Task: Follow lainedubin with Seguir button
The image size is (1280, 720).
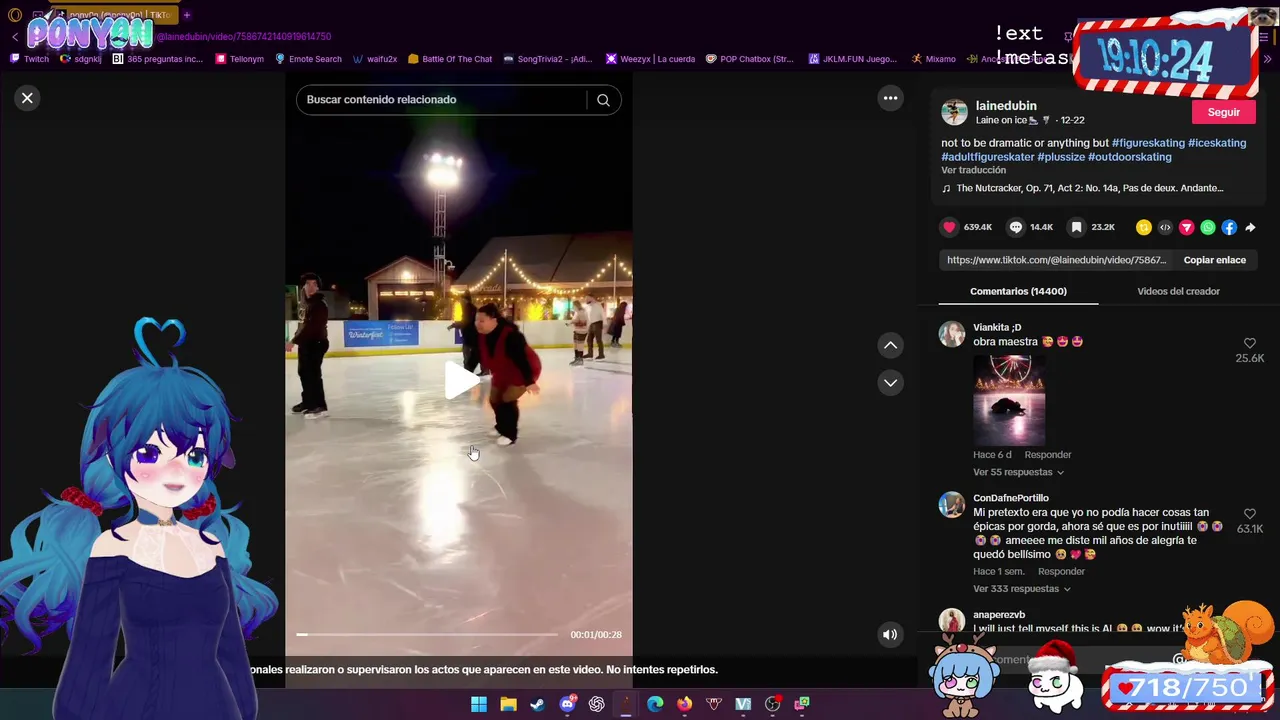Action: [x=1223, y=112]
